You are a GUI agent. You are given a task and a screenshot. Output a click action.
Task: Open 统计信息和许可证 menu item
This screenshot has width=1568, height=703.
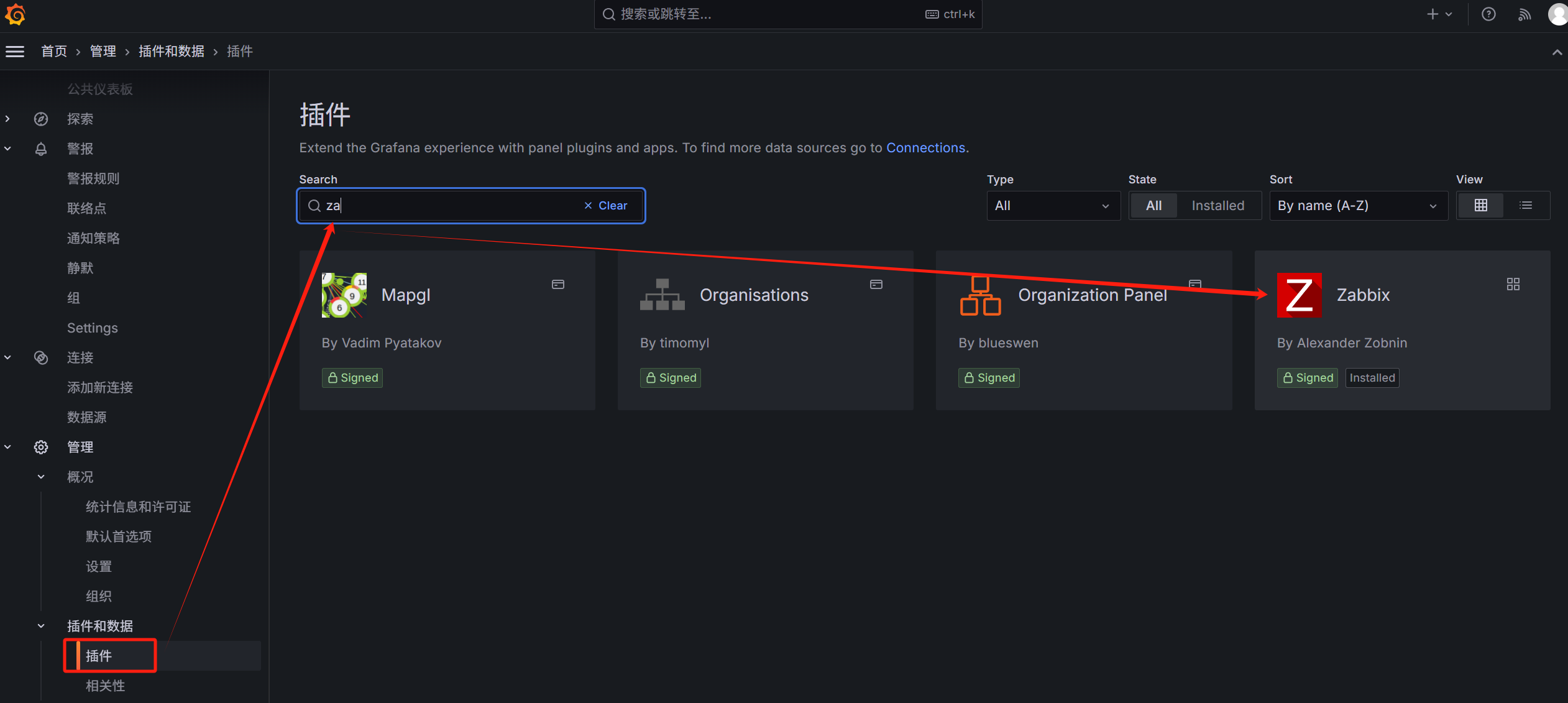(138, 507)
